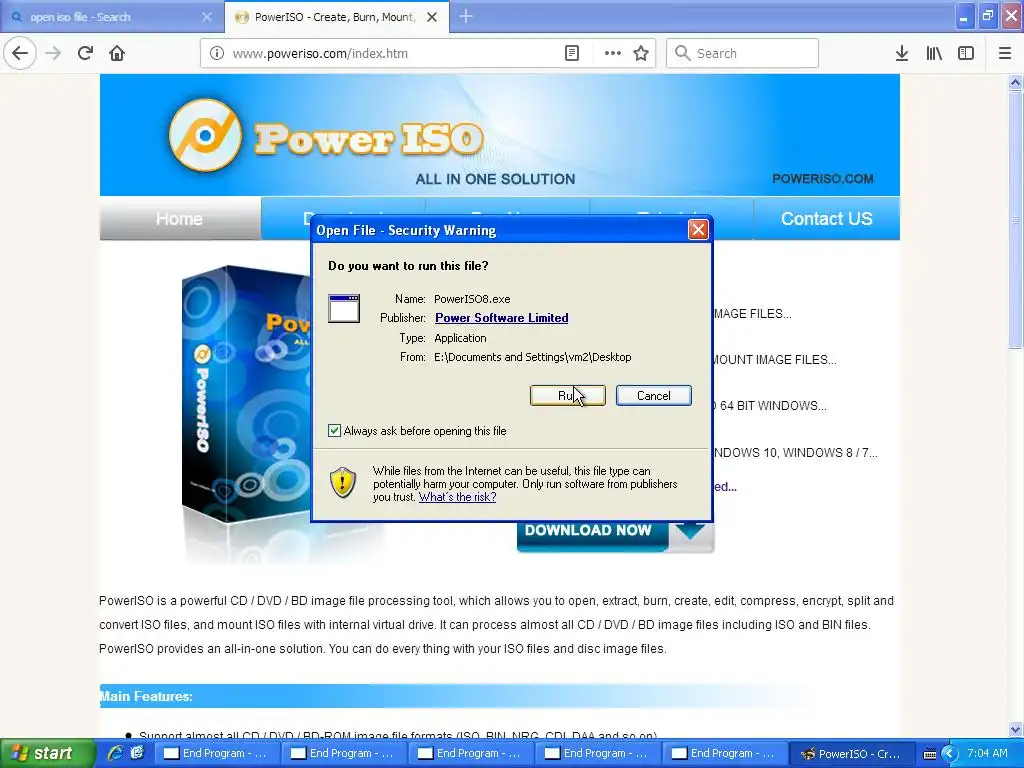Launch Internet Explorer from quick launch

pos(115,753)
